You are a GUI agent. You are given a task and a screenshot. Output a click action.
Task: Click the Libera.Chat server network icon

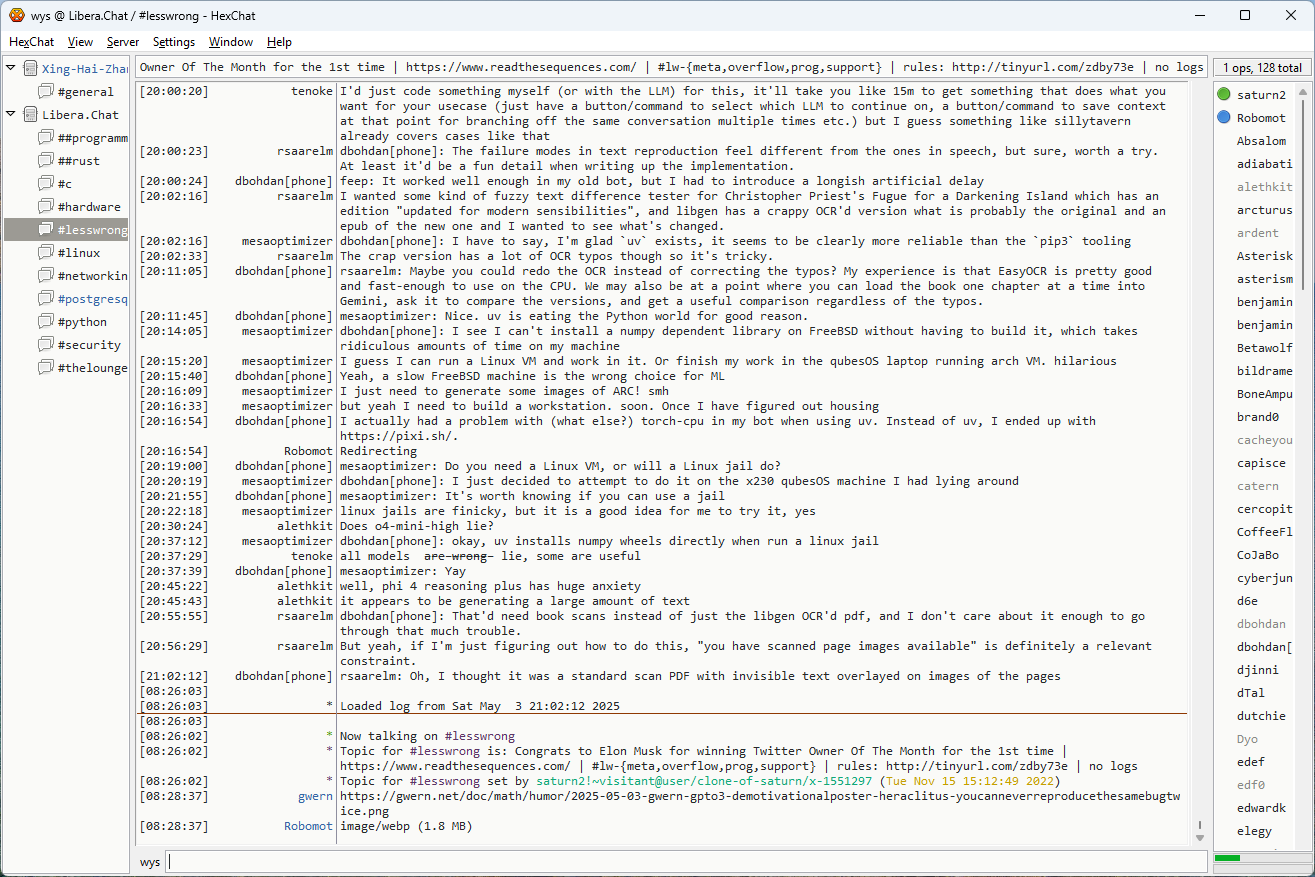(30, 115)
